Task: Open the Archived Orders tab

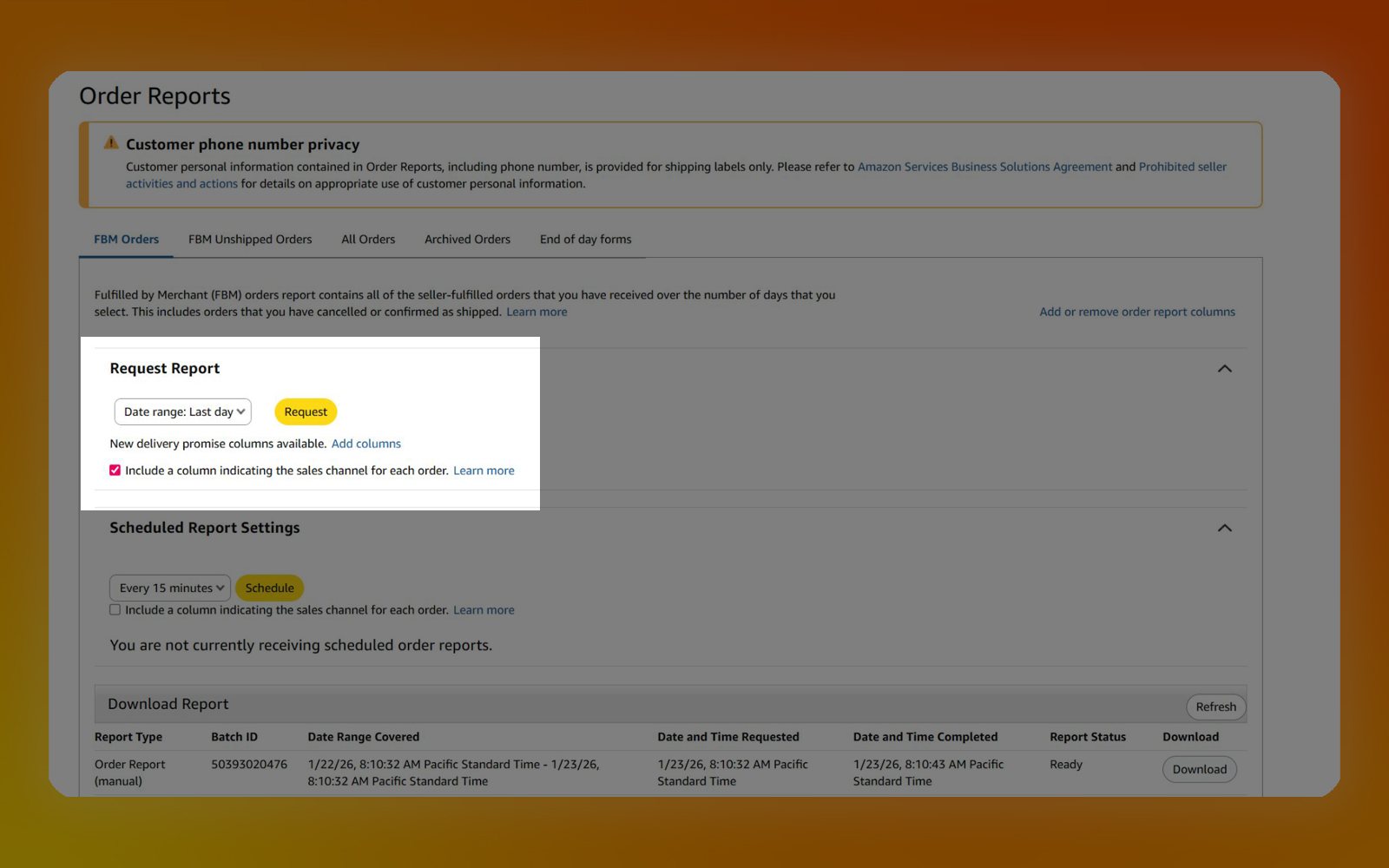Action: click(467, 240)
